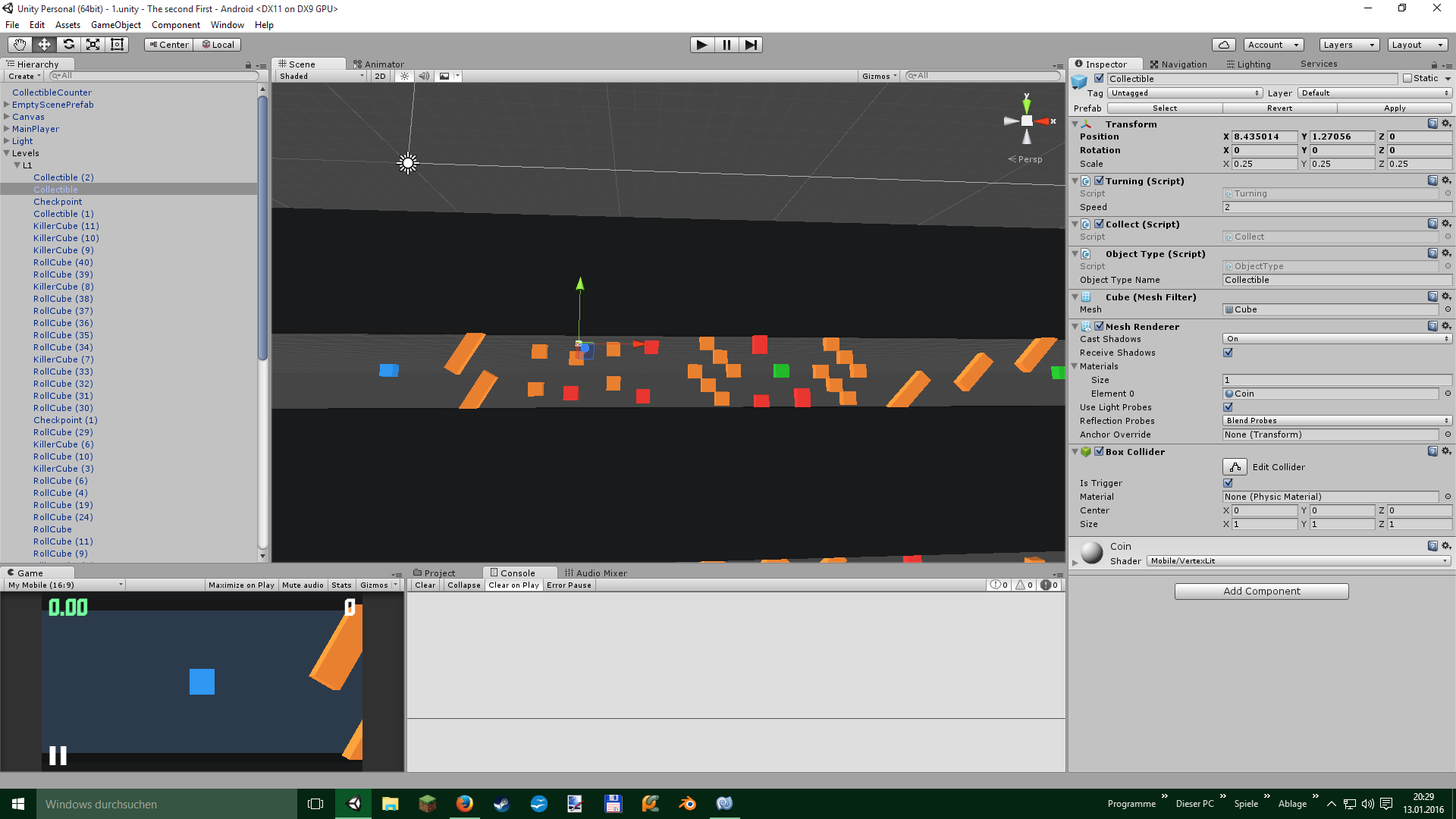Start Play mode
This screenshot has height=819, width=1456.
[x=702, y=45]
